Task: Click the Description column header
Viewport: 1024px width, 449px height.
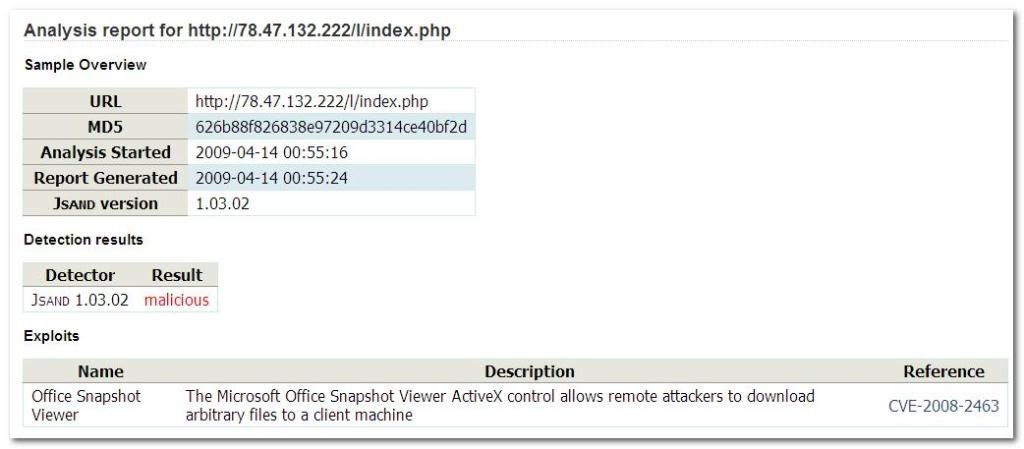Action: pyautogui.click(x=529, y=372)
